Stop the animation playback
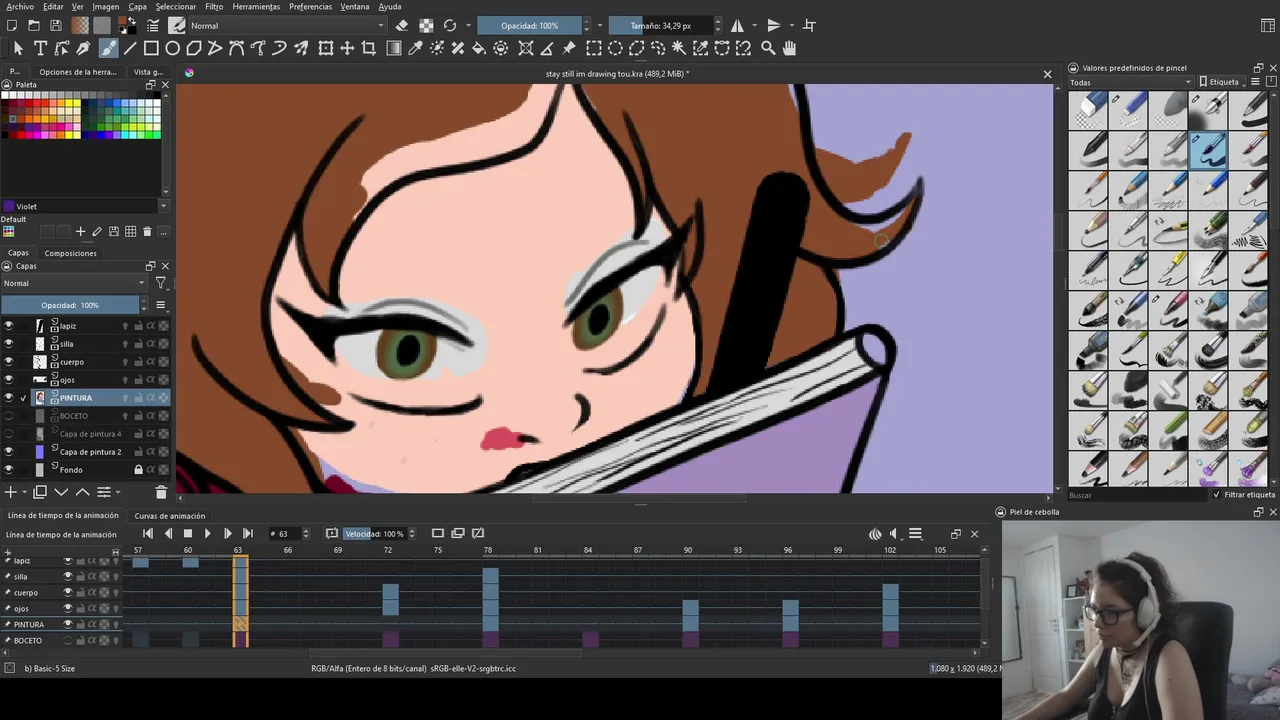This screenshot has height=720, width=1280. pyautogui.click(x=187, y=534)
